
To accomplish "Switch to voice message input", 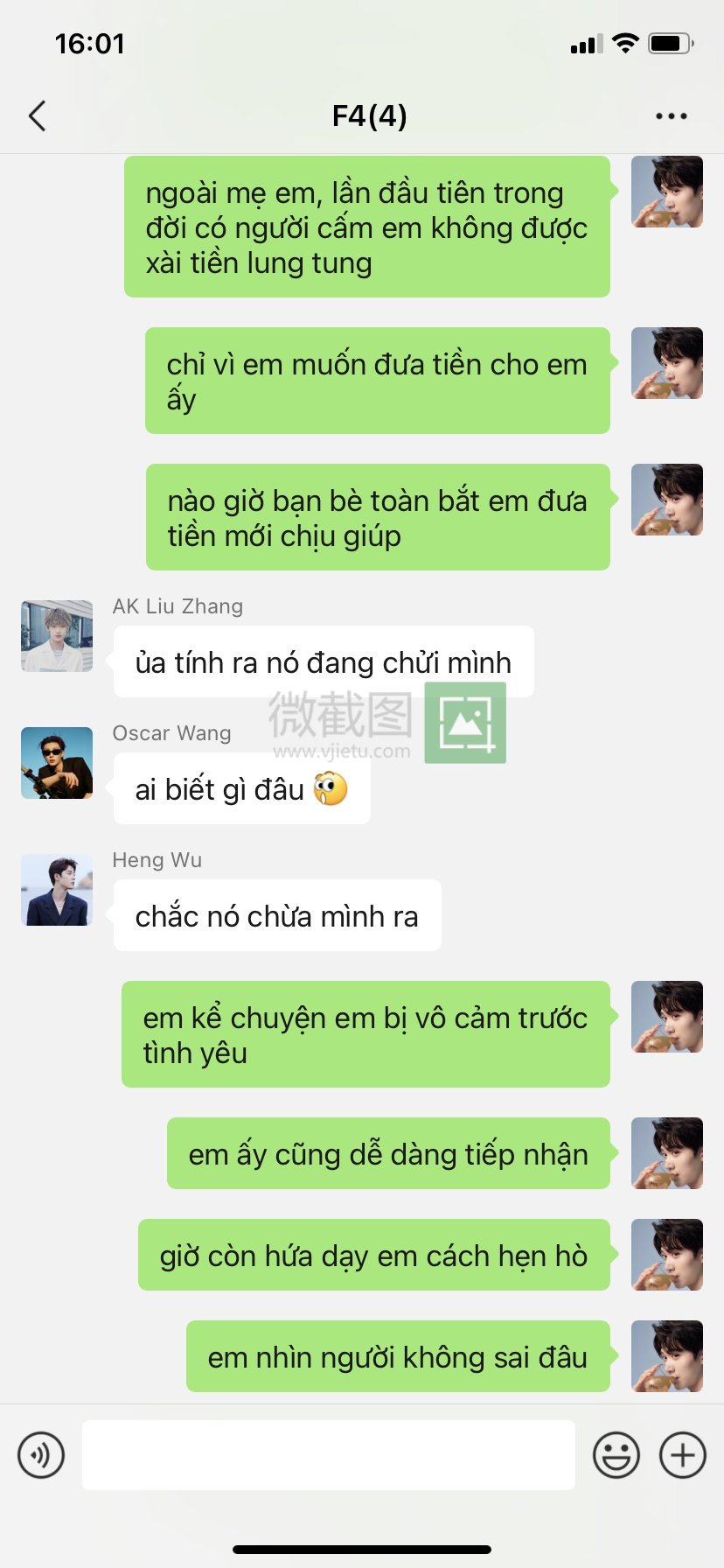I will tap(41, 1455).
